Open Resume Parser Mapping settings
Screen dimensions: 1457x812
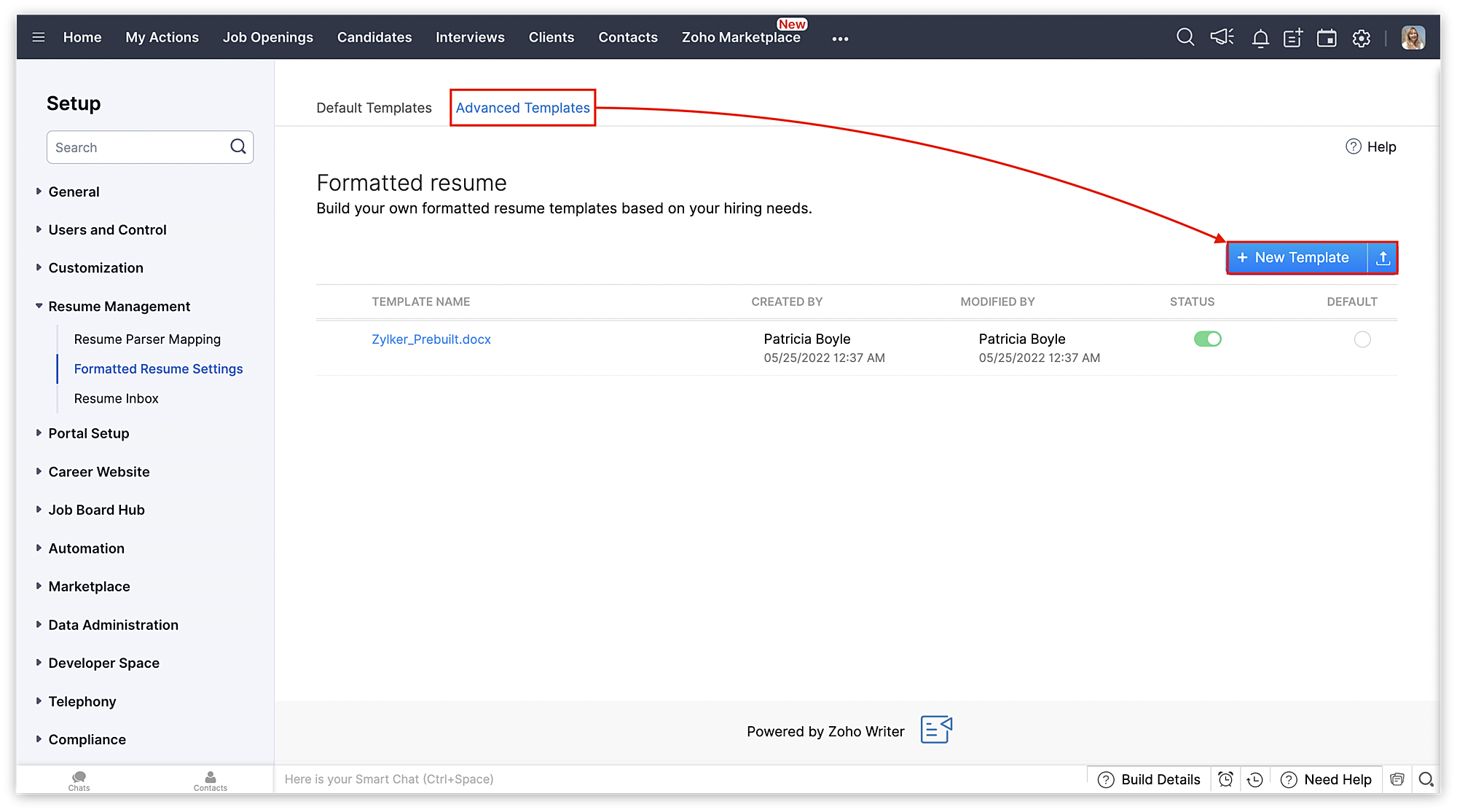click(x=147, y=339)
